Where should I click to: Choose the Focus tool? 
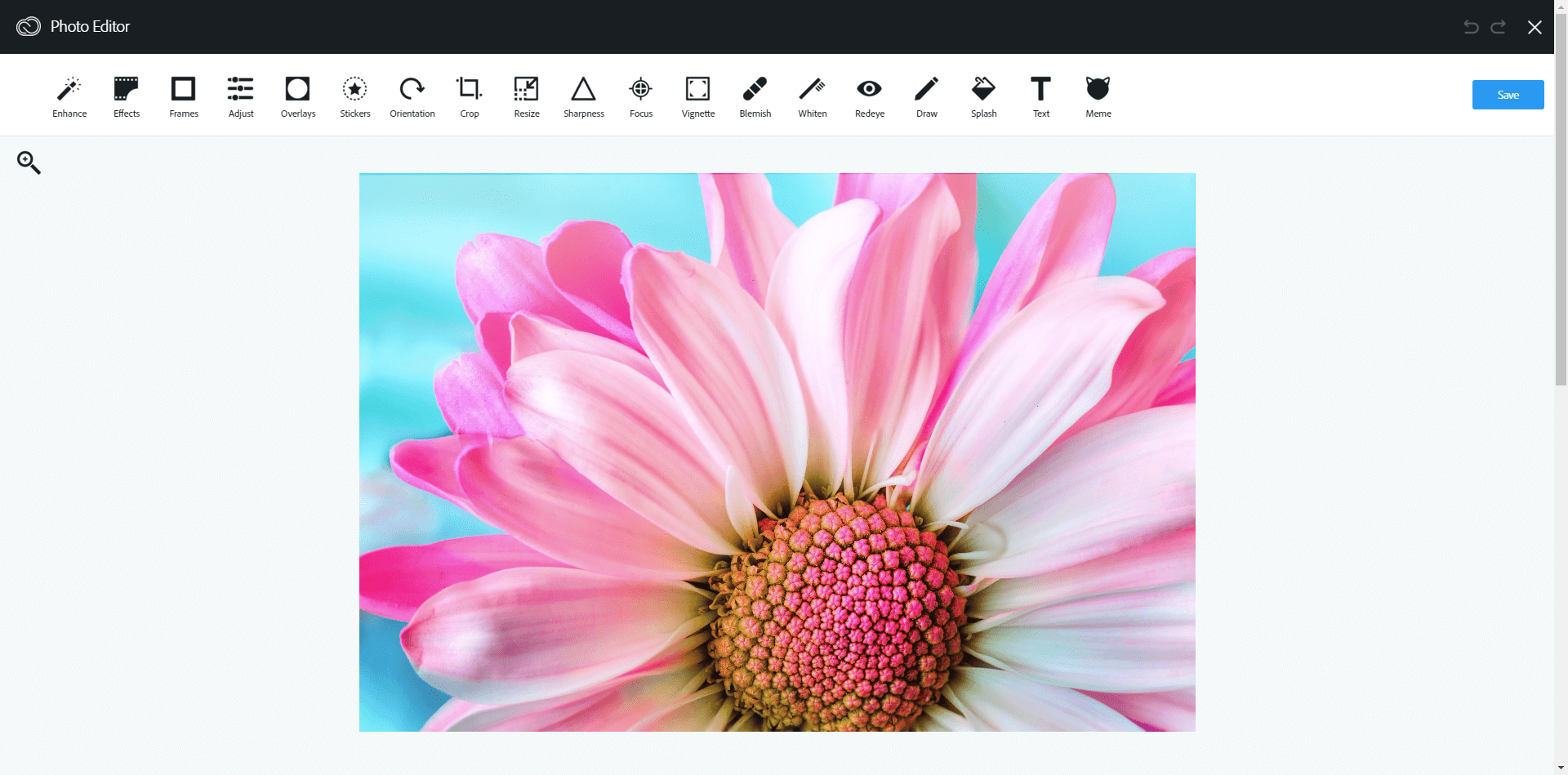(641, 96)
